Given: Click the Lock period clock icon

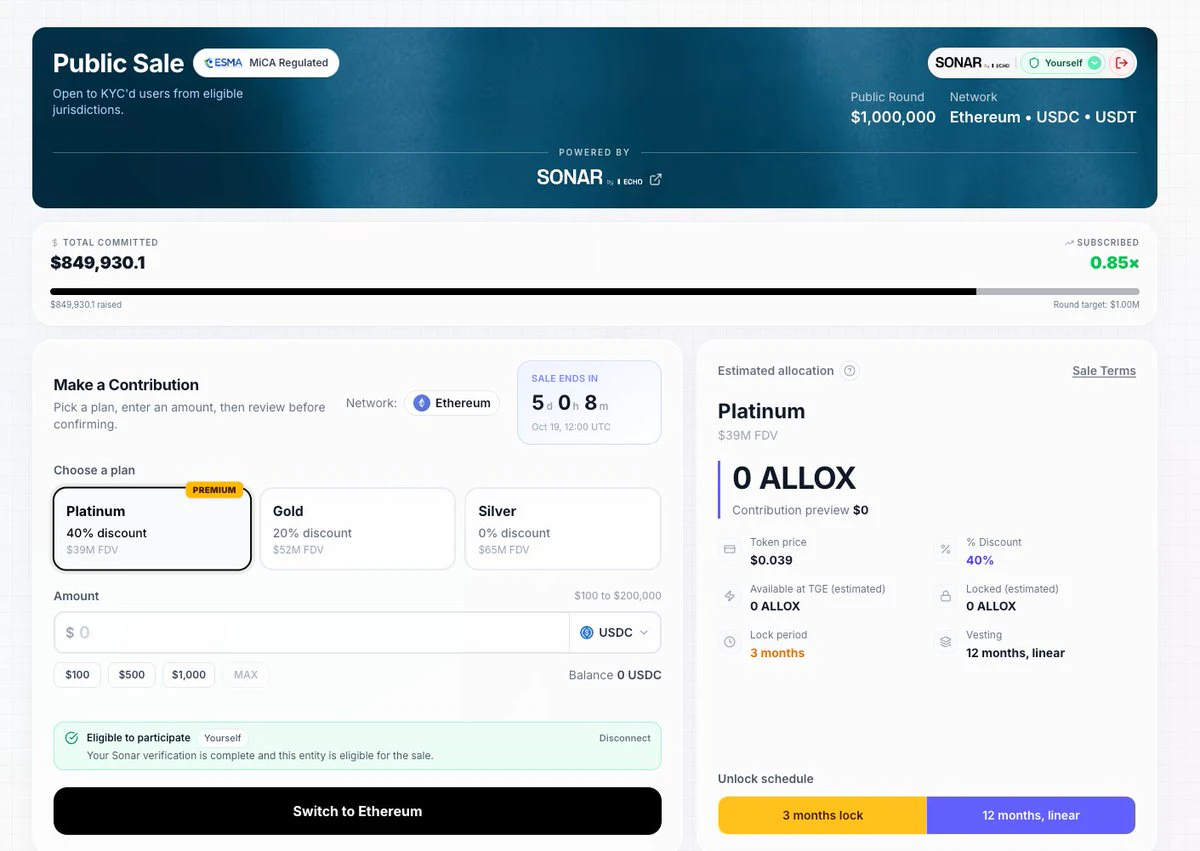Looking at the screenshot, I should point(730,643).
